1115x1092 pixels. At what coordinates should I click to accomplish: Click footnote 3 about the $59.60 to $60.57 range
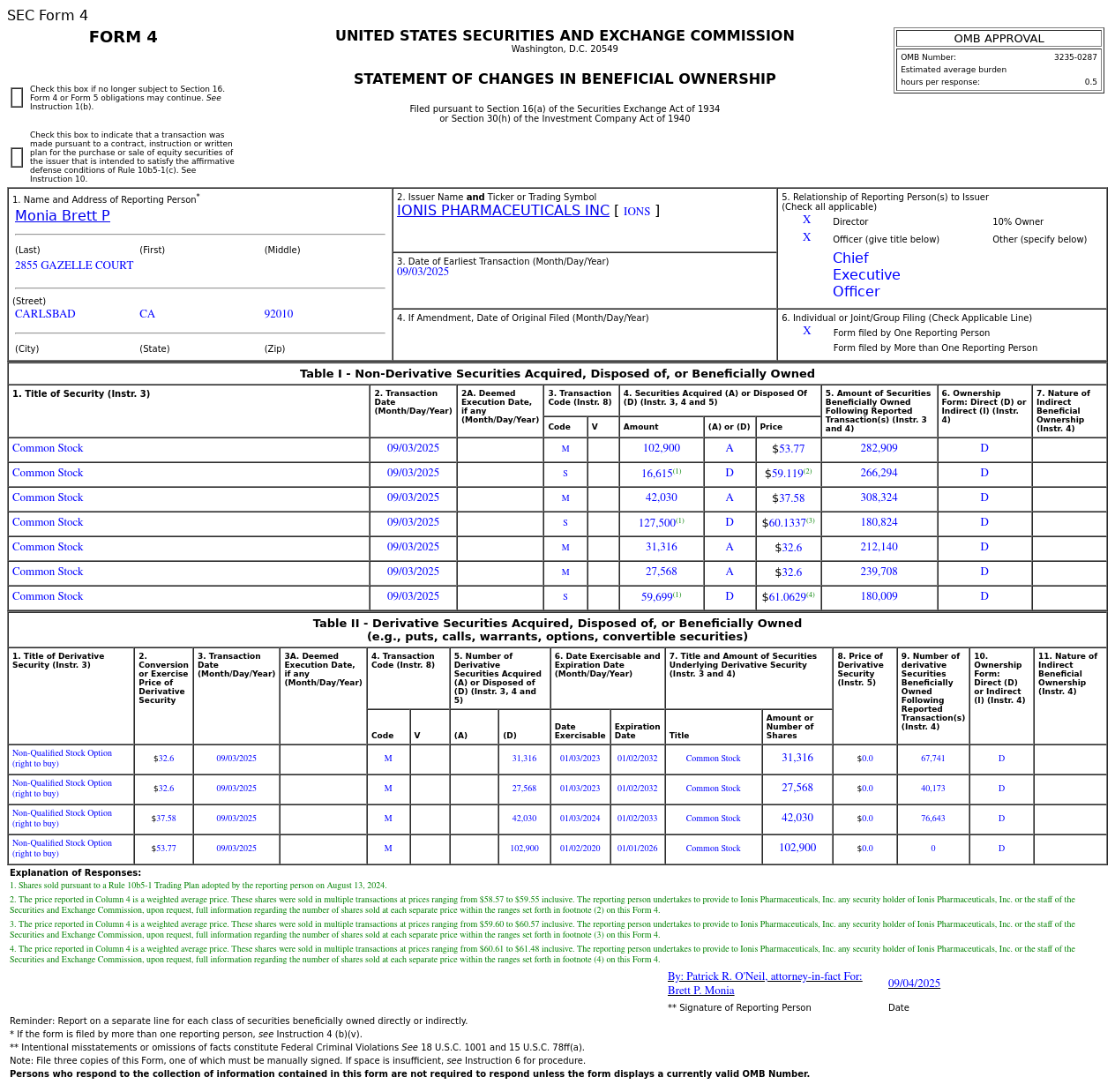[543, 930]
